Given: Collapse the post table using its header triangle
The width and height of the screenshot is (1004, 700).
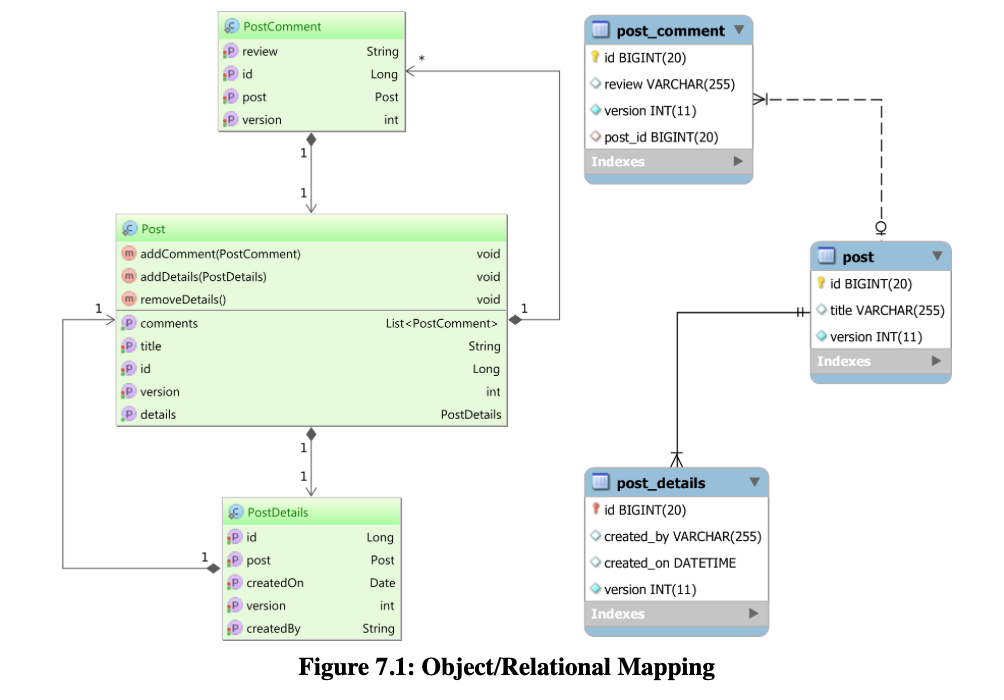Looking at the screenshot, I should click(937, 256).
